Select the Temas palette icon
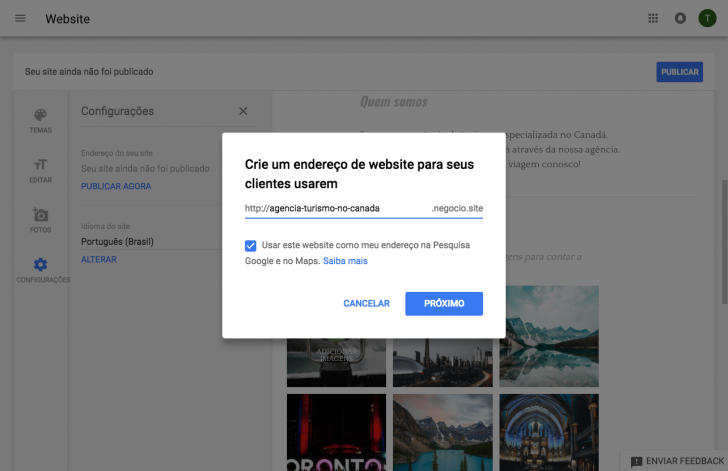 pyautogui.click(x=40, y=115)
